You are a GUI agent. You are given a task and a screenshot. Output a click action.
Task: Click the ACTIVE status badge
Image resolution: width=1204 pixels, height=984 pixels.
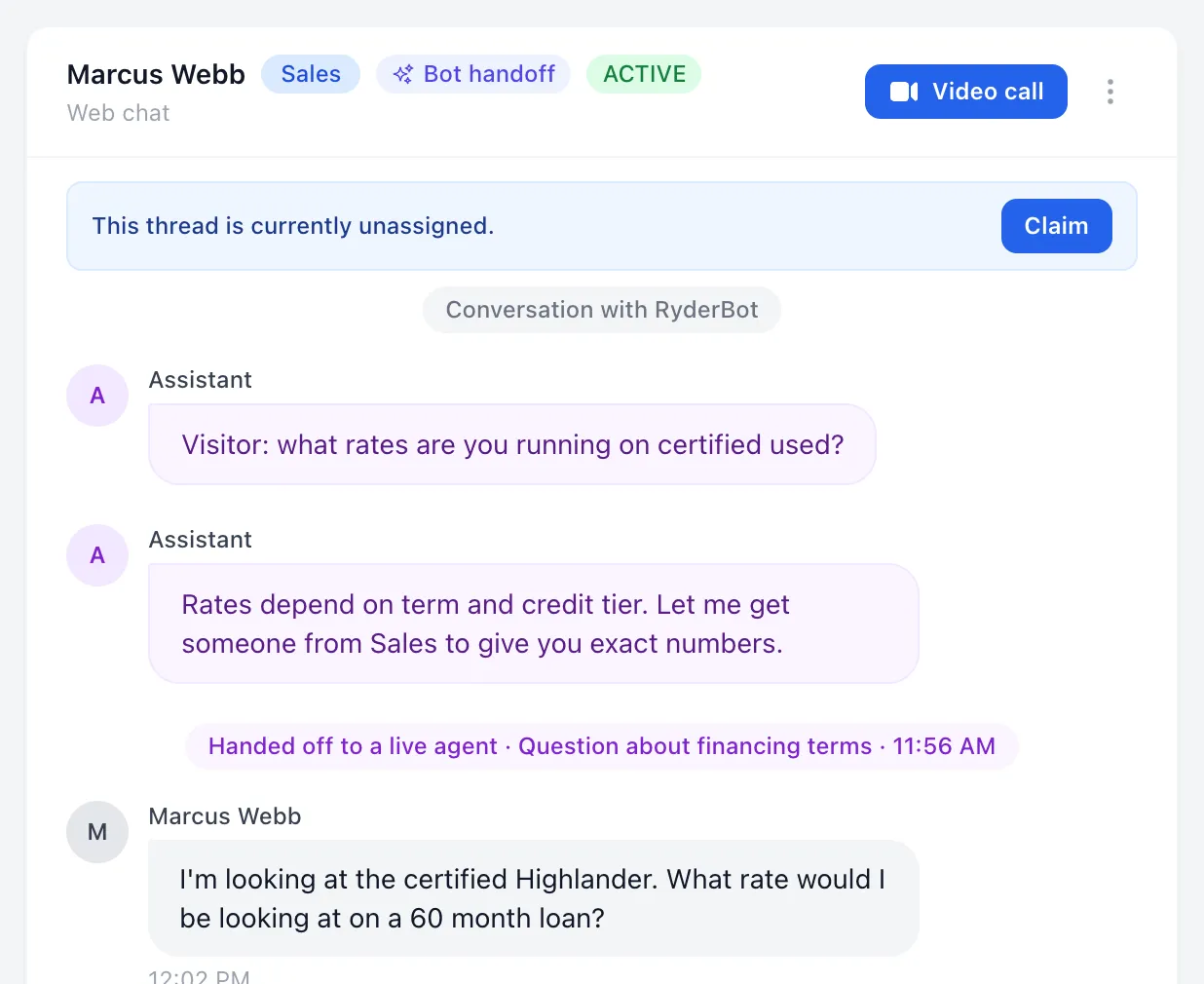coord(644,74)
